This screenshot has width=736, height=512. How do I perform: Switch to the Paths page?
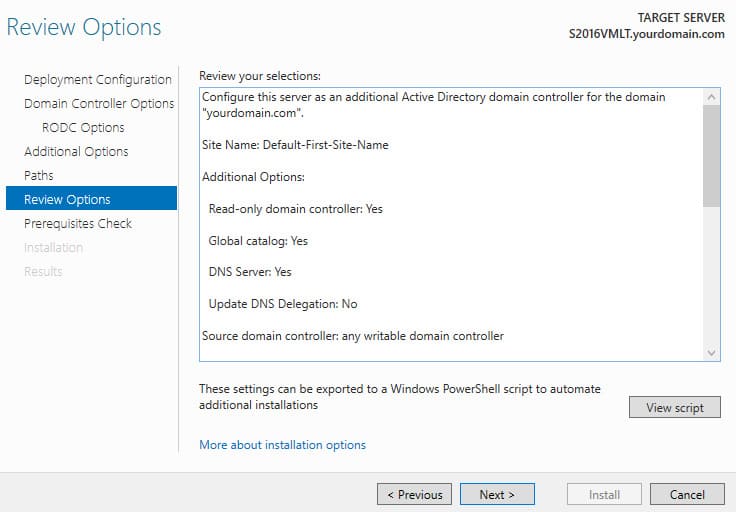point(38,176)
